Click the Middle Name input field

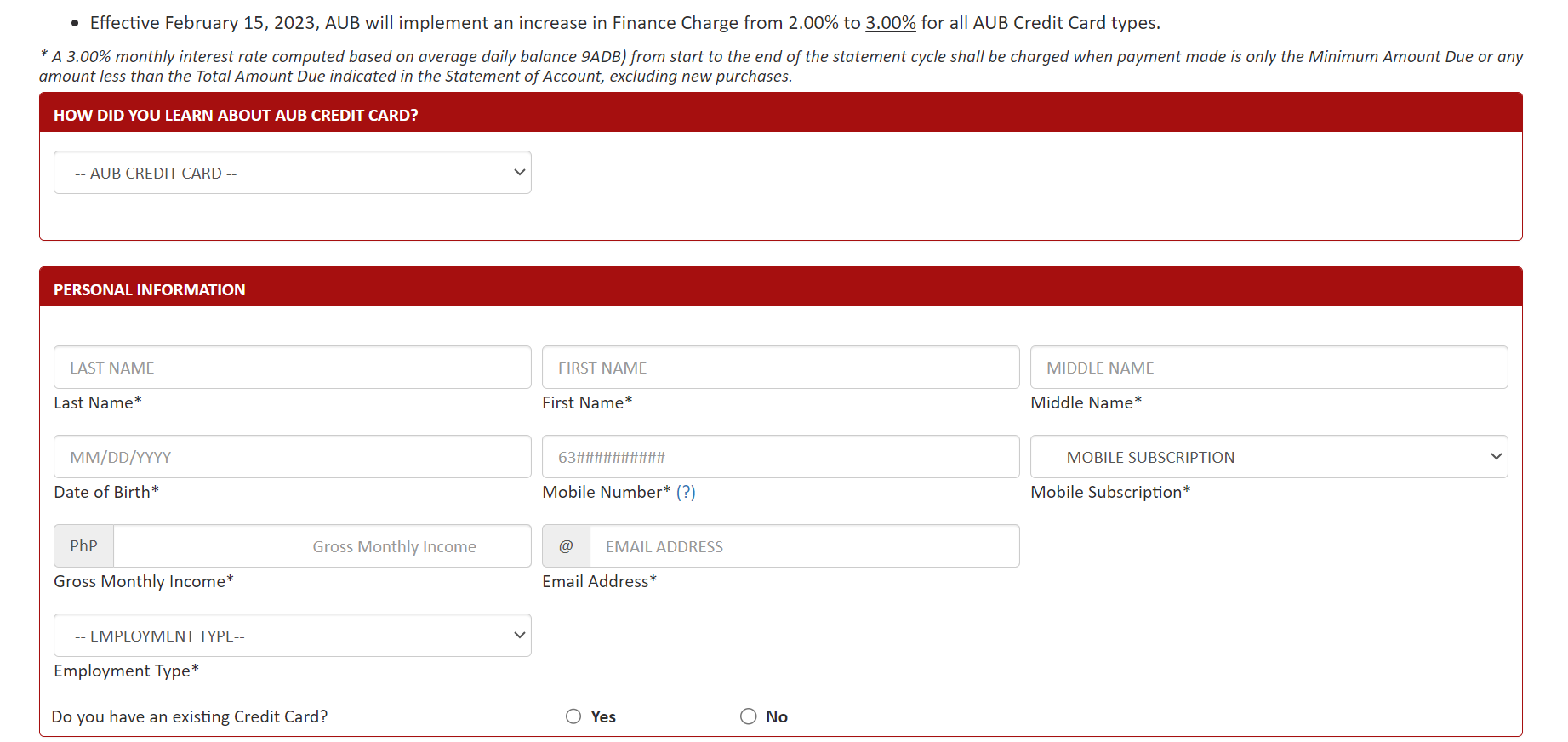[1269, 368]
